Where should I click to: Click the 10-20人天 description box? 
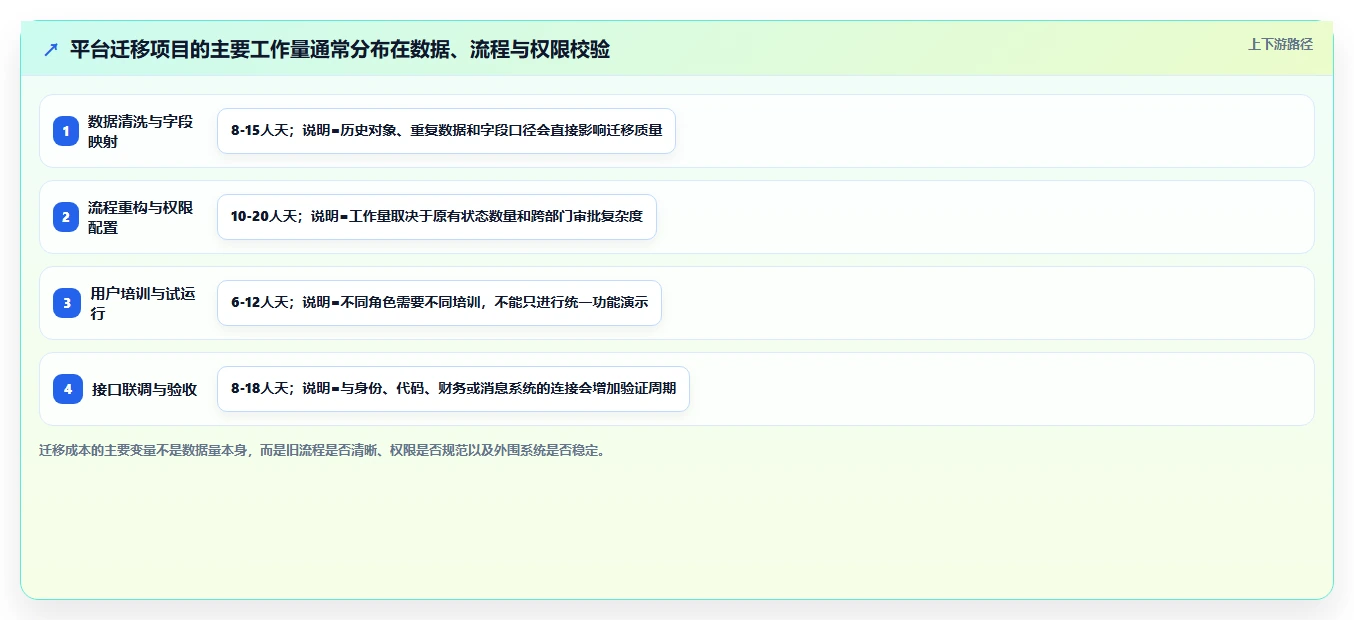pos(437,217)
